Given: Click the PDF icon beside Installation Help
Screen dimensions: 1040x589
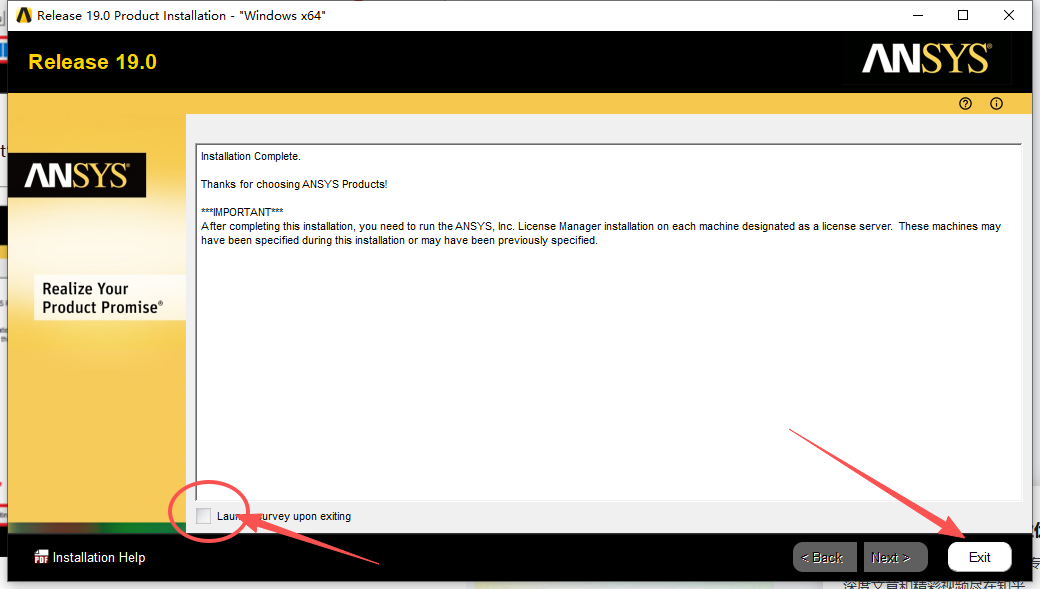Looking at the screenshot, I should pos(41,558).
